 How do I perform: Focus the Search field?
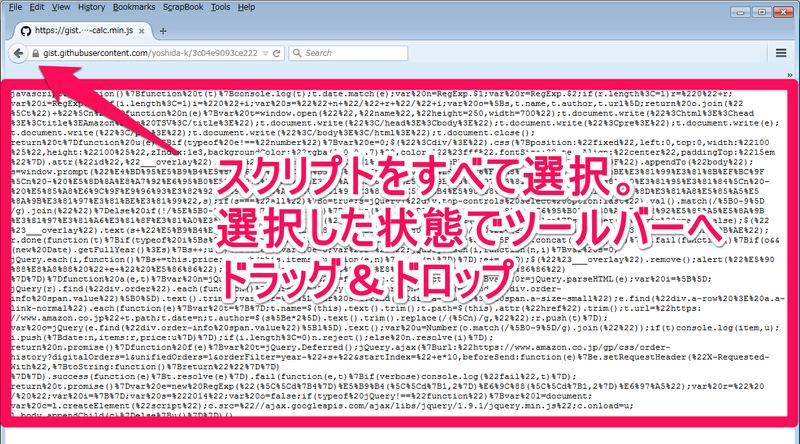coord(348,53)
